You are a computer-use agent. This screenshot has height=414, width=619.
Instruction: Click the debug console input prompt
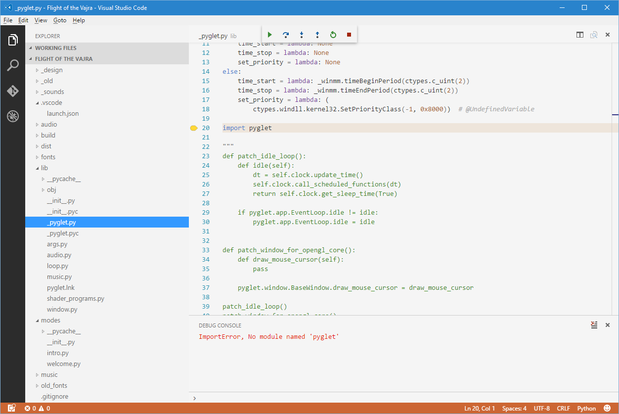(x=403, y=398)
